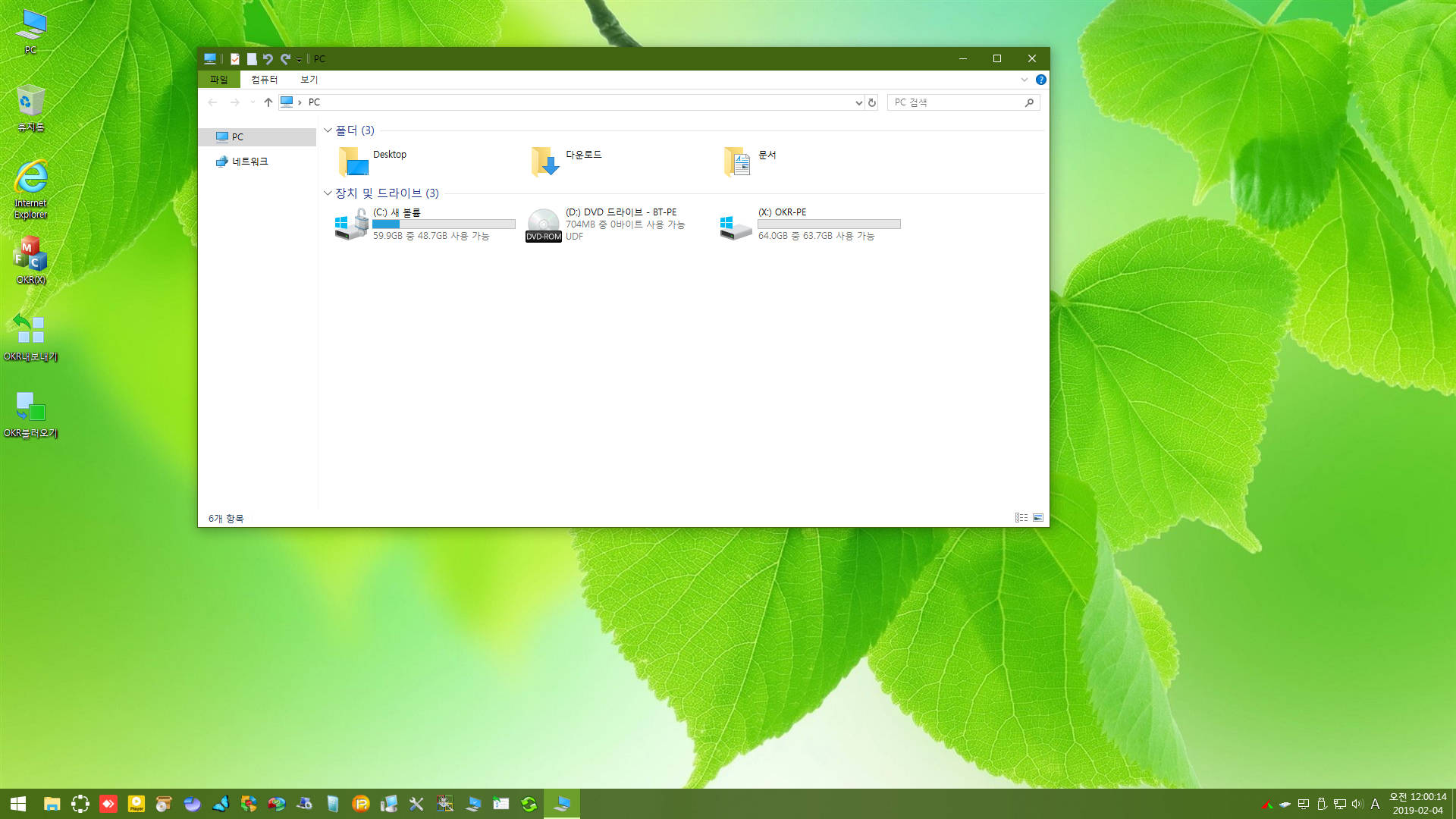Click the active PC window taskbar button
The height and width of the screenshot is (819, 1456).
562,804
